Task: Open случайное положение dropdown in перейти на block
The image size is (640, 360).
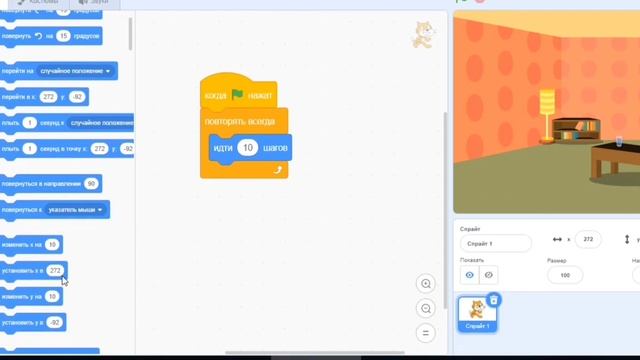Action: click(x=75, y=71)
